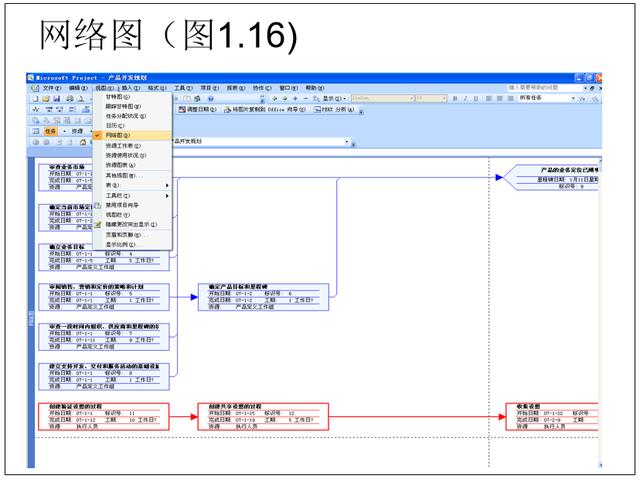Click the New blank project icon
Screen dimensions: 640x479
tap(35, 99)
